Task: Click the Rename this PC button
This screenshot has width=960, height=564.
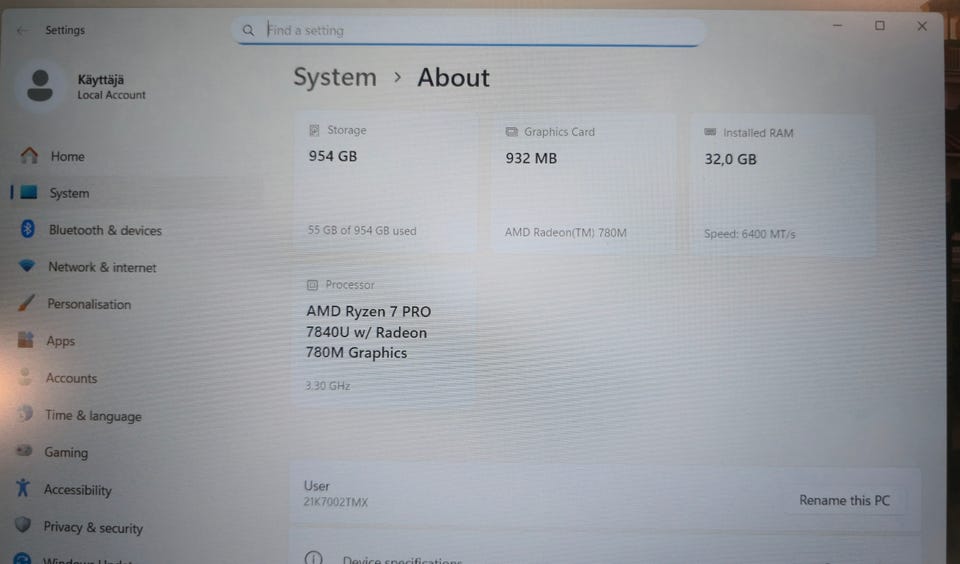Action: 844,500
